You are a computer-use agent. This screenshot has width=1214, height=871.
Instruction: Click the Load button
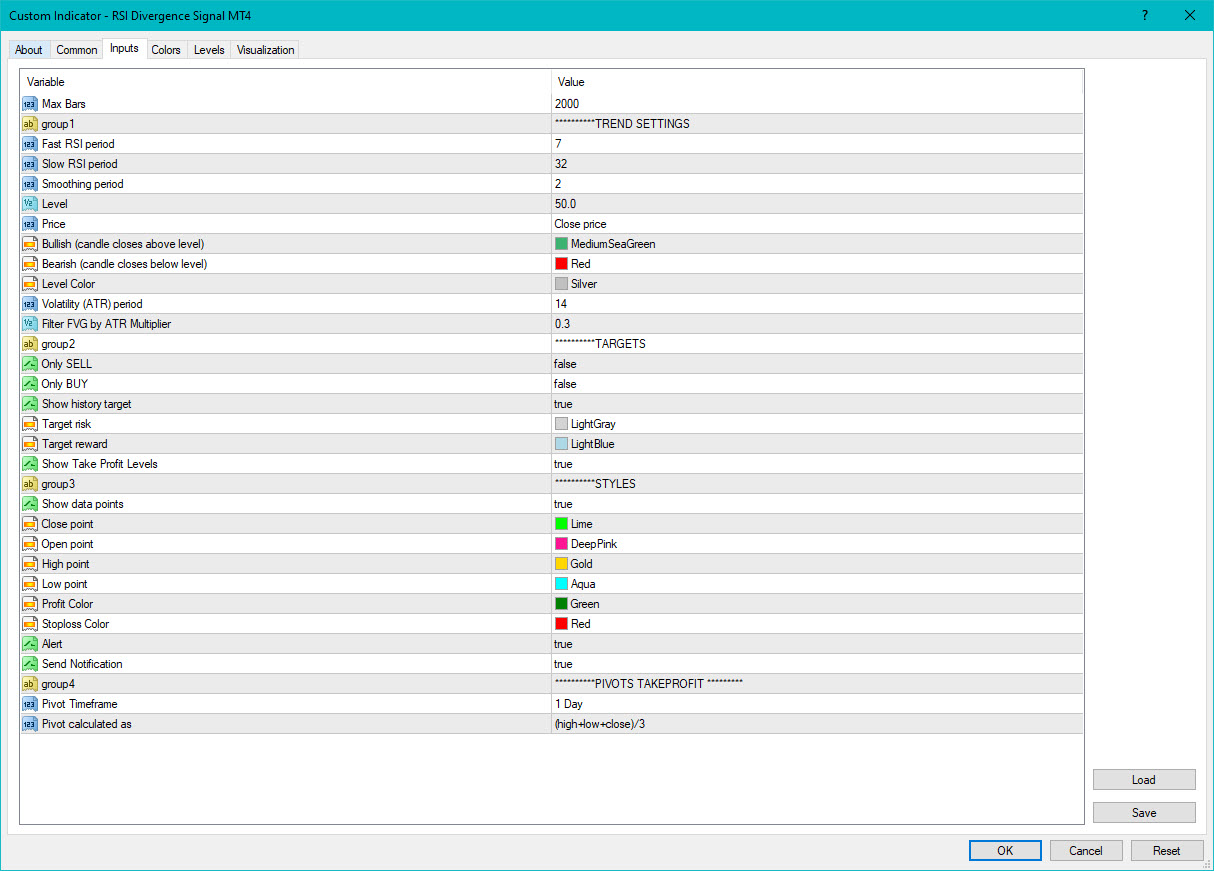pyautogui.click(x=1144, y=780)
